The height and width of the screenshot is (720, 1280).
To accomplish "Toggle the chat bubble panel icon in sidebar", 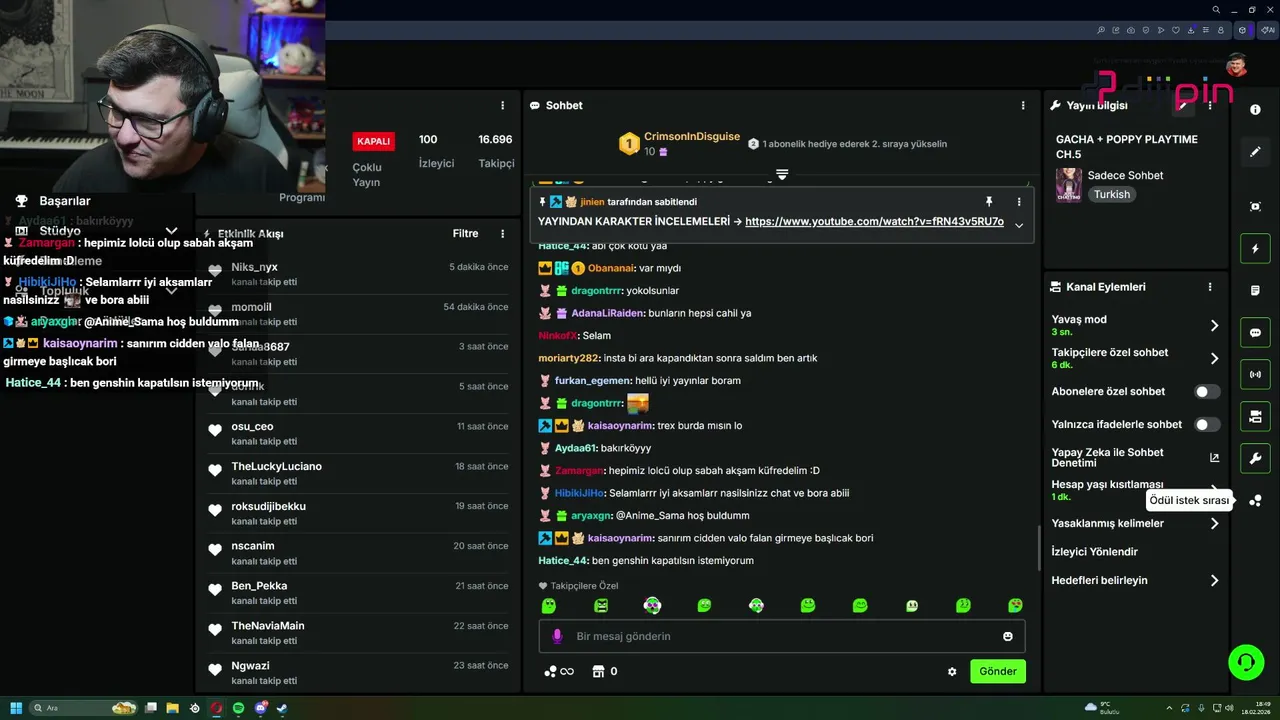I will click(1255, 333).
